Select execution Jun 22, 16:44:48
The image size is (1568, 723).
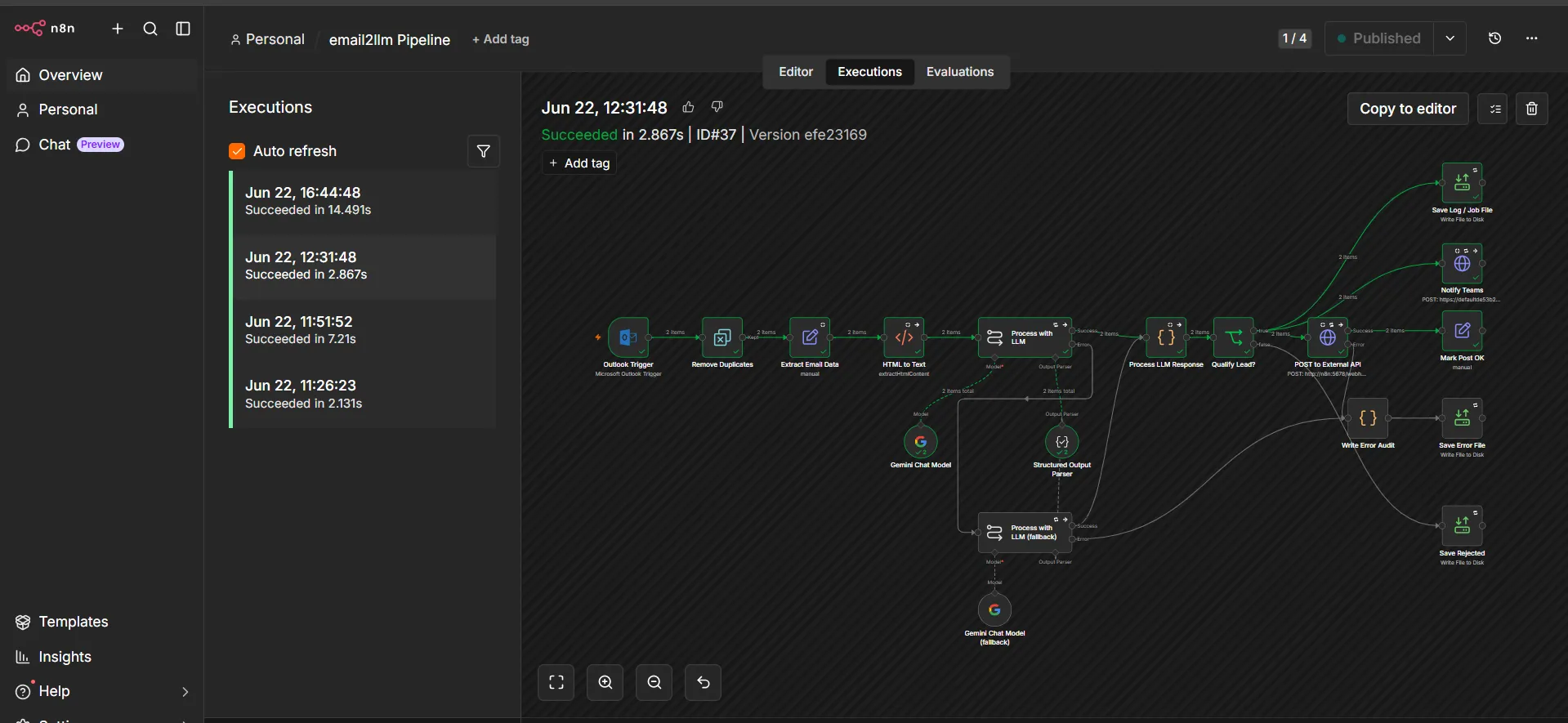click(364, 201)
